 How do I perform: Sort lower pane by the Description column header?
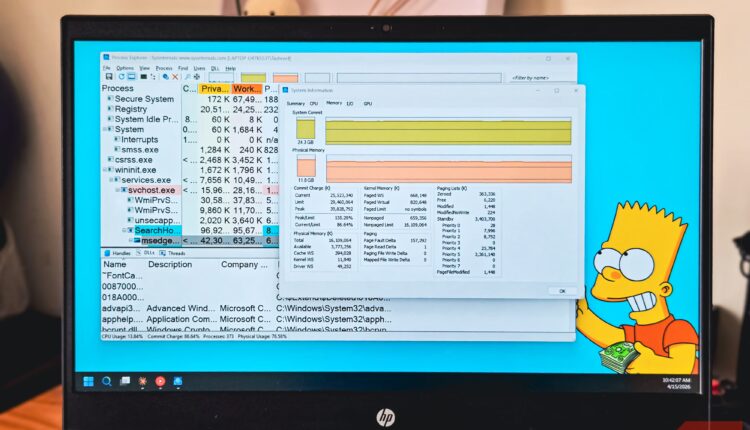(x=170, y=265)
